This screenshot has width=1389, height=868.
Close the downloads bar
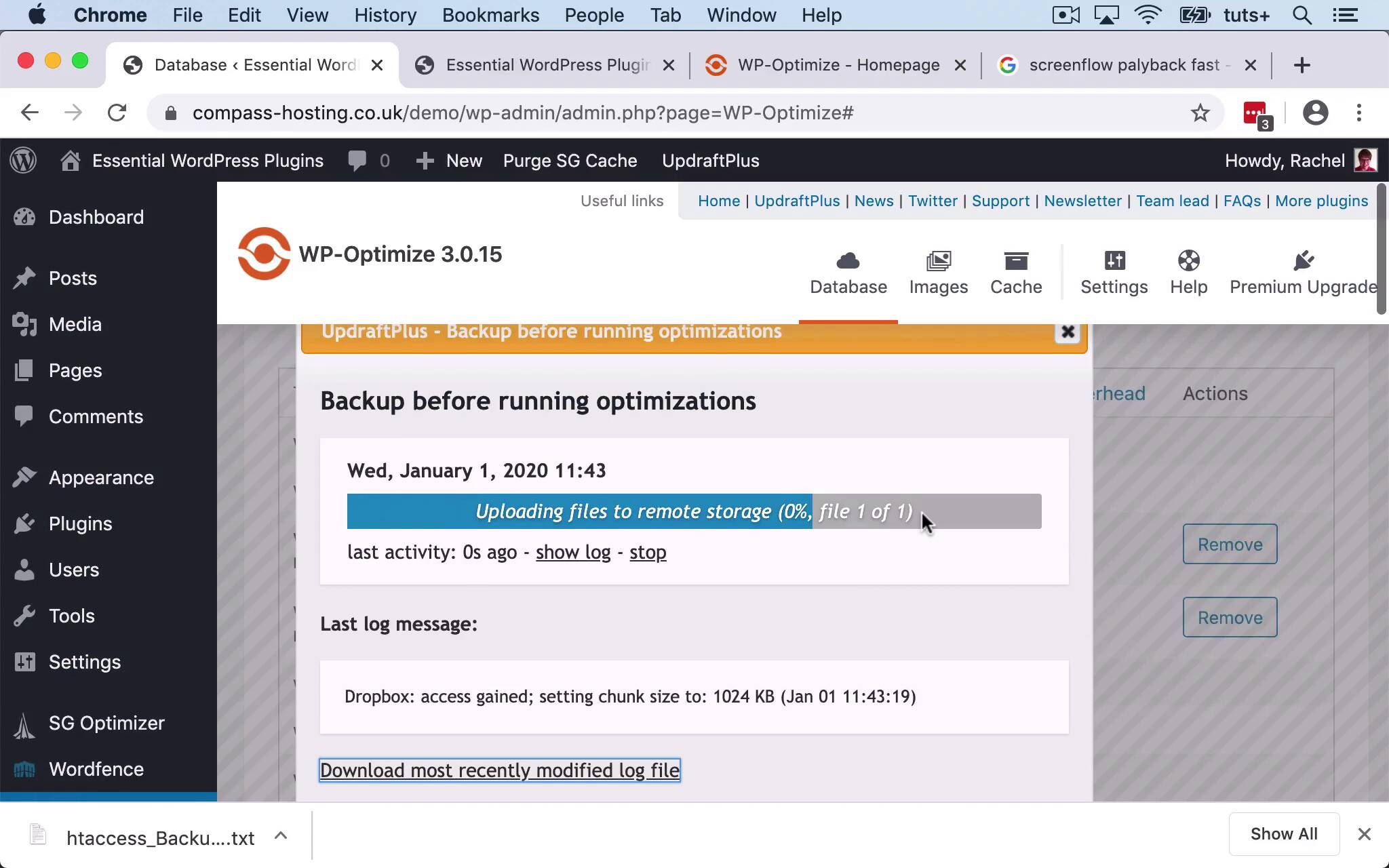point(1364,834)
